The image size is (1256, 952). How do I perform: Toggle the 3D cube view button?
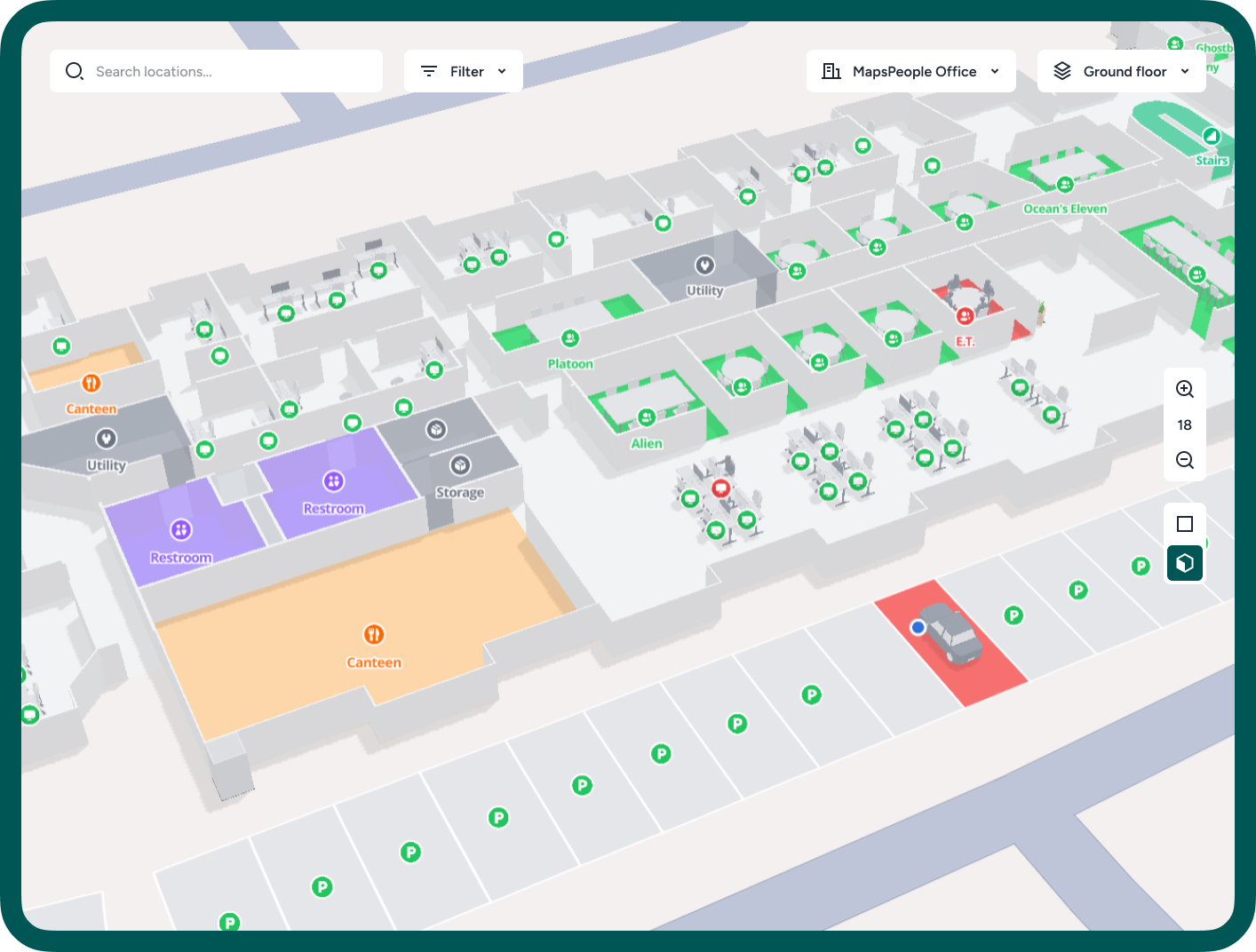(1184, 563)
